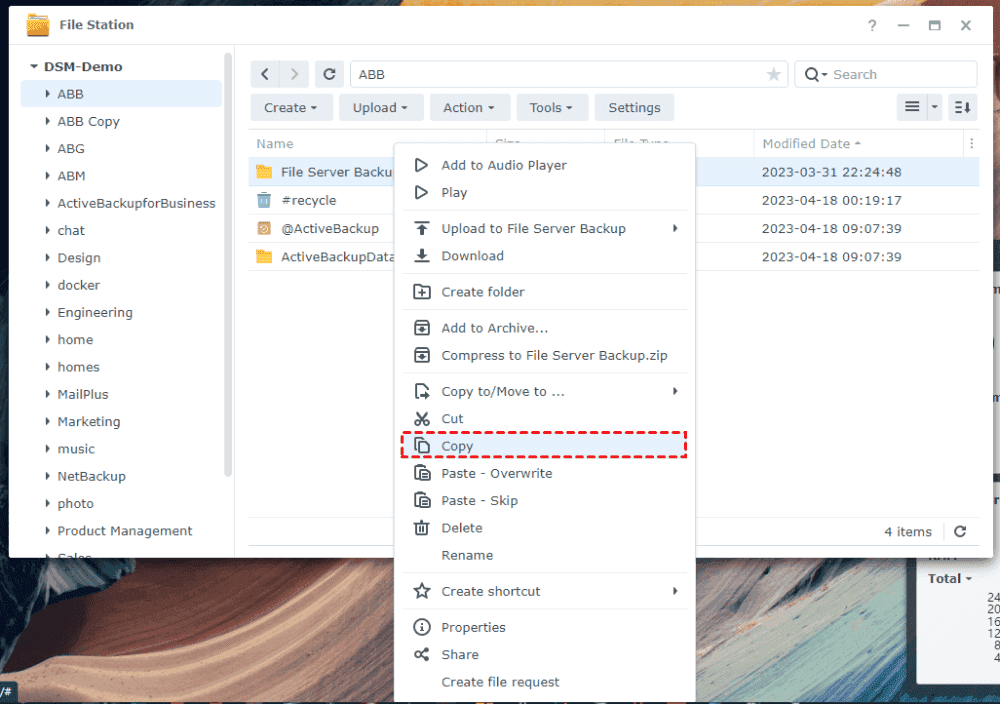
Task: Click the Add to Archive icon
Action: click(422, 328)
